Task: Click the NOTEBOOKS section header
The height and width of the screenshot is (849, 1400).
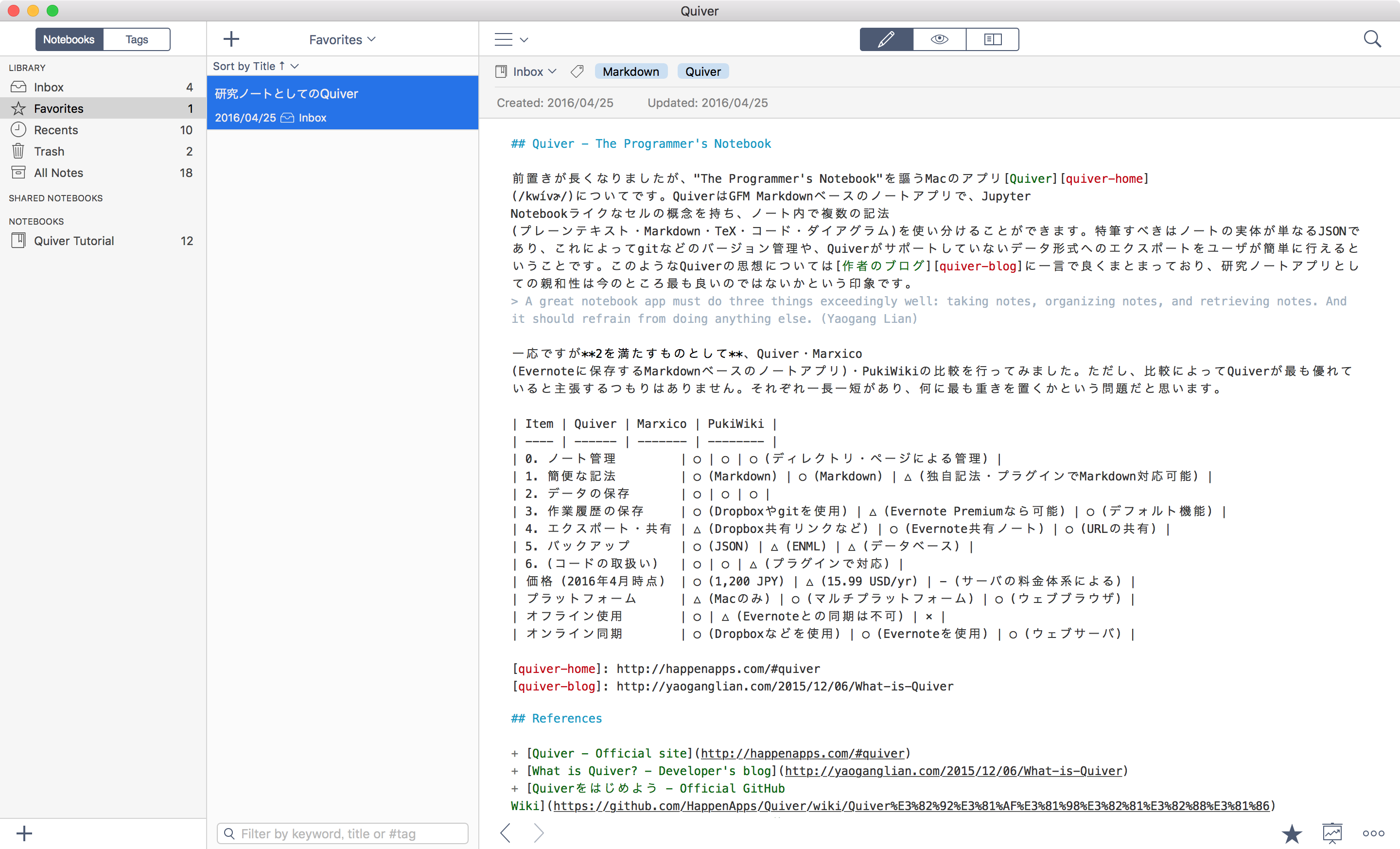Action: (36, 221)
